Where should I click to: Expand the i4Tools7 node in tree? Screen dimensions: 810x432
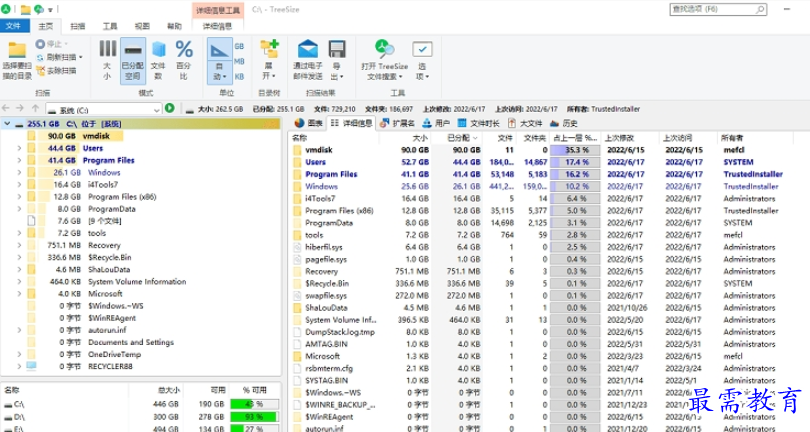tap(19, 184)
